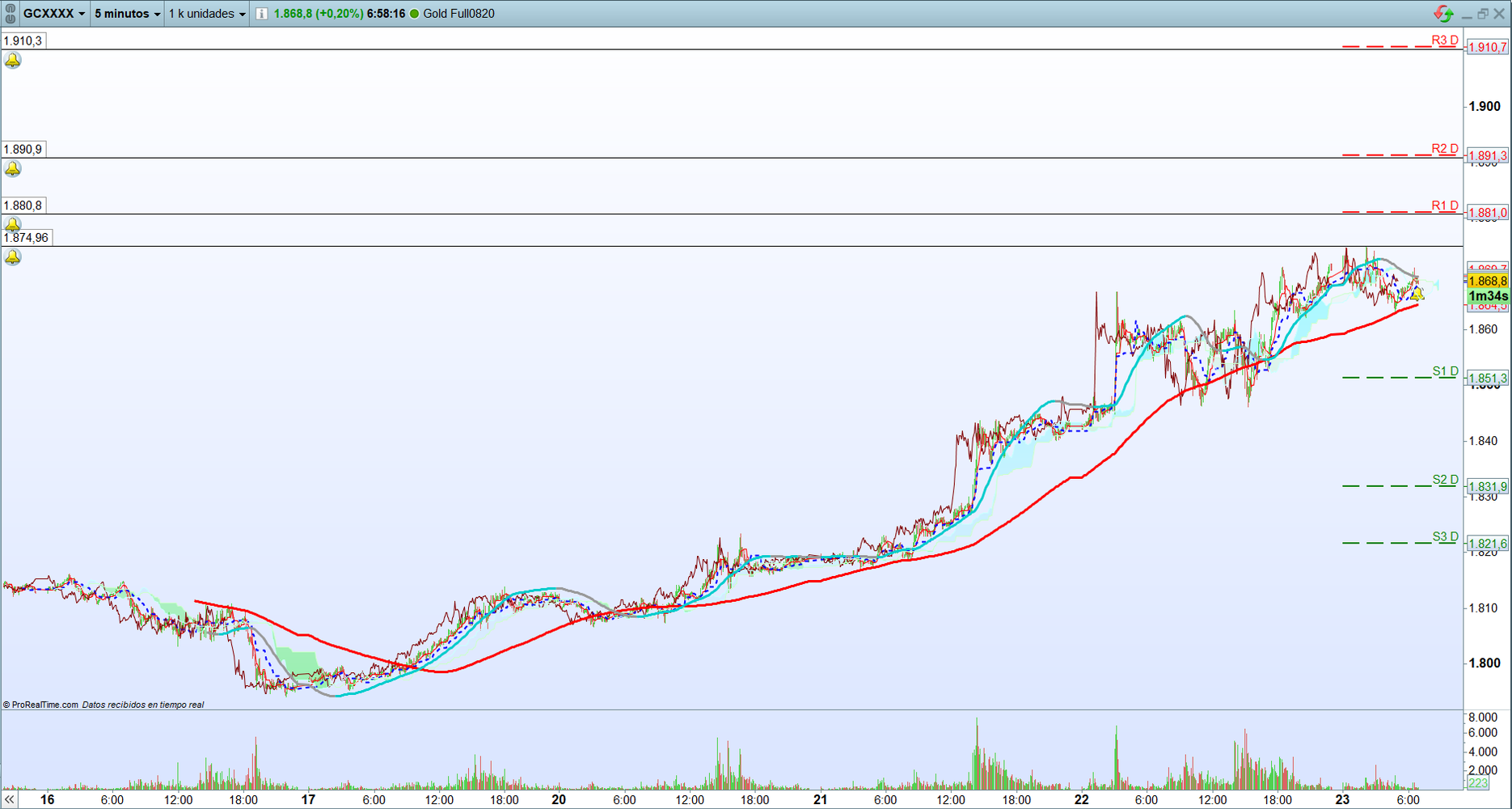This screenshot has width=1512, height=809.
Task: Click the 1.868,8 (+0,20%) price quote
Action: (318, 14)
